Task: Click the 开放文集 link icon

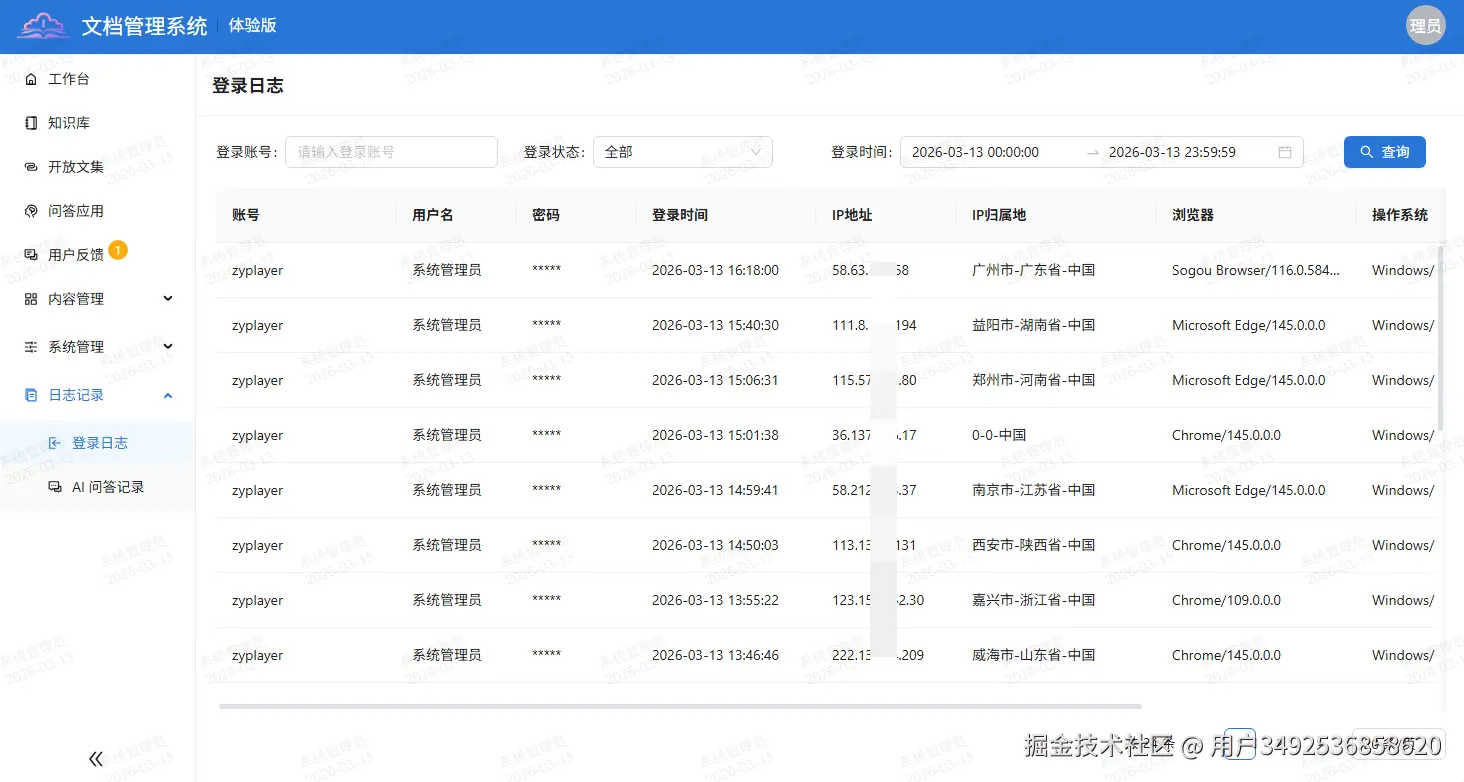Action: [x=31, y=167]
